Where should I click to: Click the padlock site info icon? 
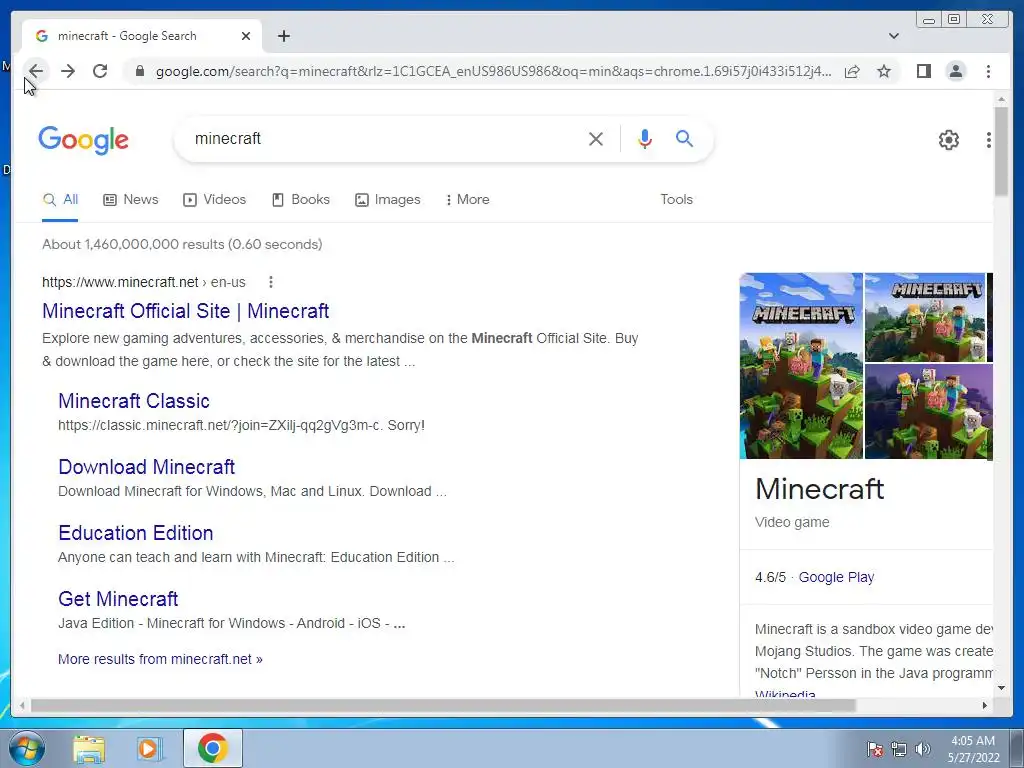click(x=139, y=71)
